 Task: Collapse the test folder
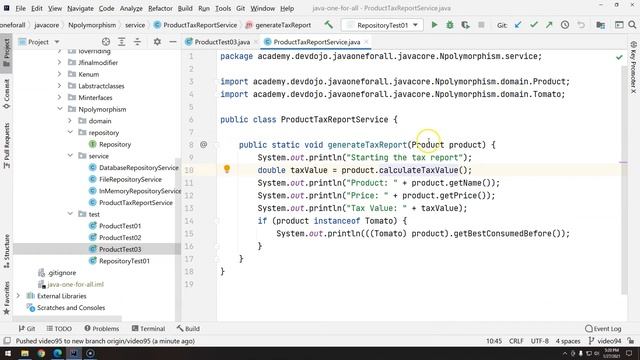[x=70, y=214]
